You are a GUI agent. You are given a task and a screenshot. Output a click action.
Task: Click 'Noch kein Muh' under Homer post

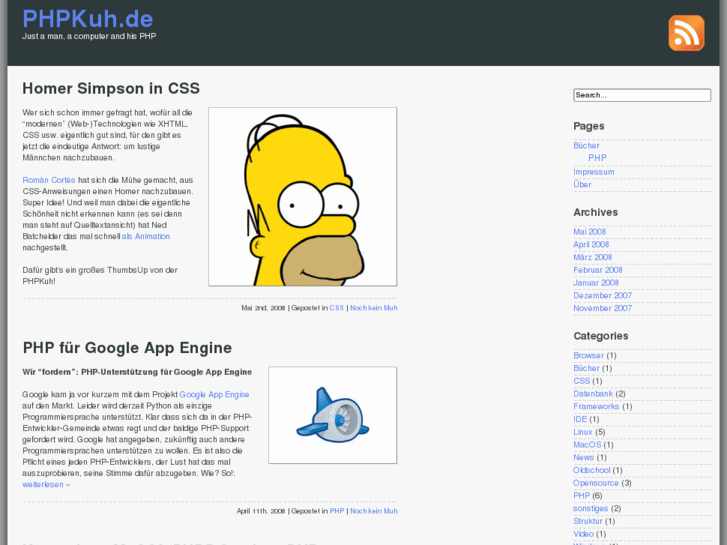[374, 308]
